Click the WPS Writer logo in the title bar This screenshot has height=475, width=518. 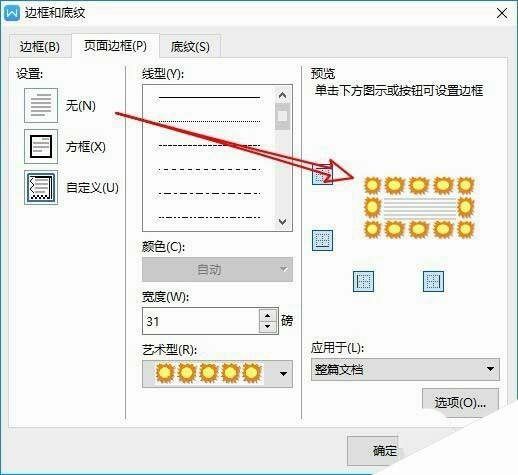point(12,13)
